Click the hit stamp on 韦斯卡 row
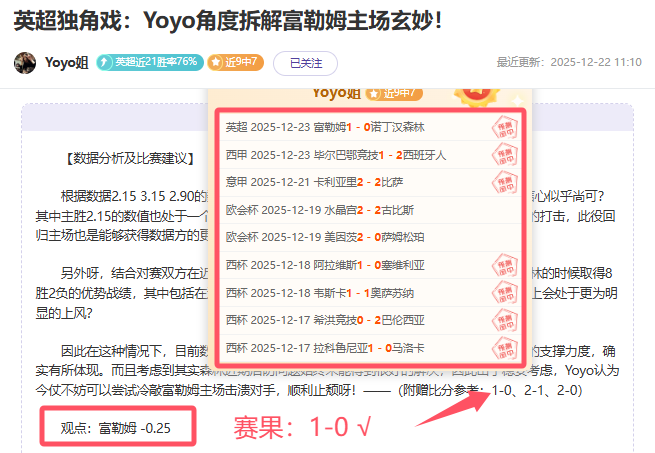The height and width of the screenshot is (453, 655). (502, 293)
